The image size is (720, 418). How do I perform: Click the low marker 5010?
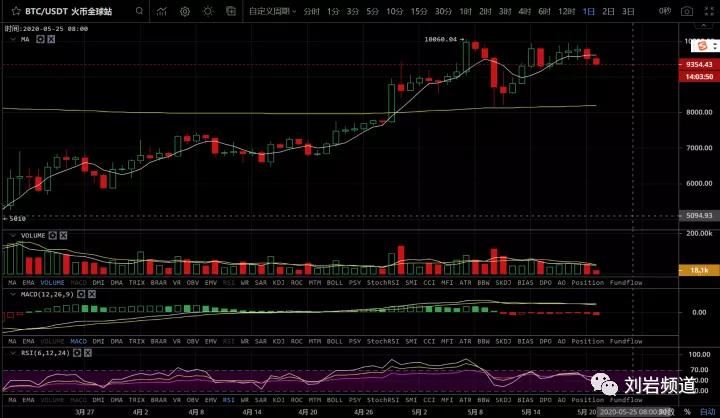pos(17,219)
